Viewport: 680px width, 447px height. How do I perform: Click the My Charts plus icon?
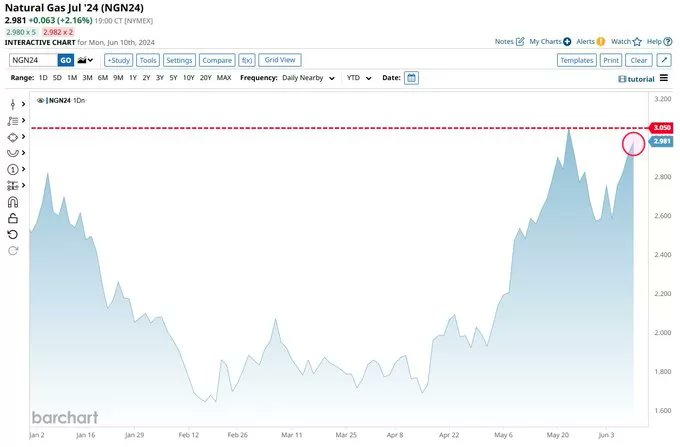pyautogui.click(x=567, y=42)
